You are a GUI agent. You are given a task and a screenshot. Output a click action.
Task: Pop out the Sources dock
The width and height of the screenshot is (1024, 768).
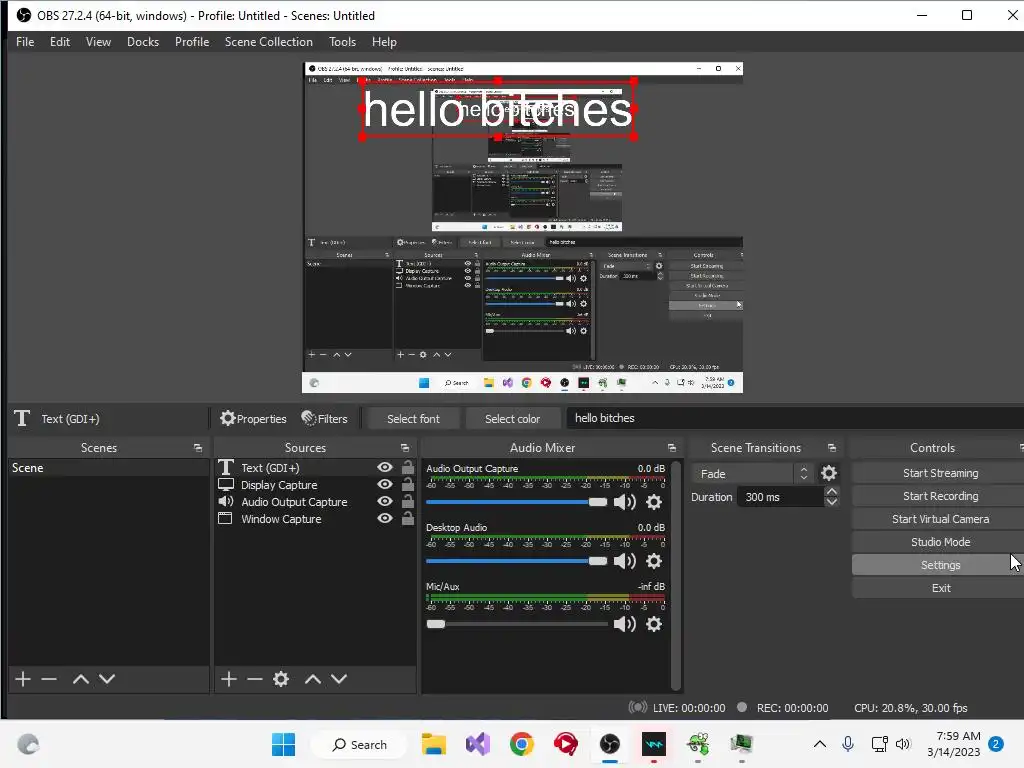(405, 448)
